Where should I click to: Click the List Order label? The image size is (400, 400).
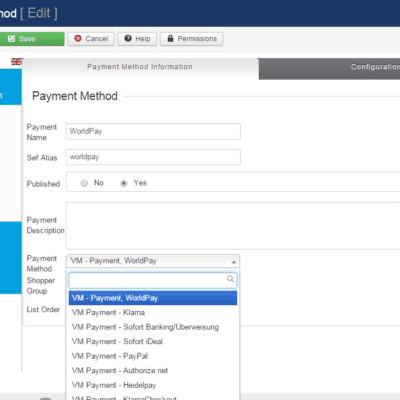coord(43,310)
